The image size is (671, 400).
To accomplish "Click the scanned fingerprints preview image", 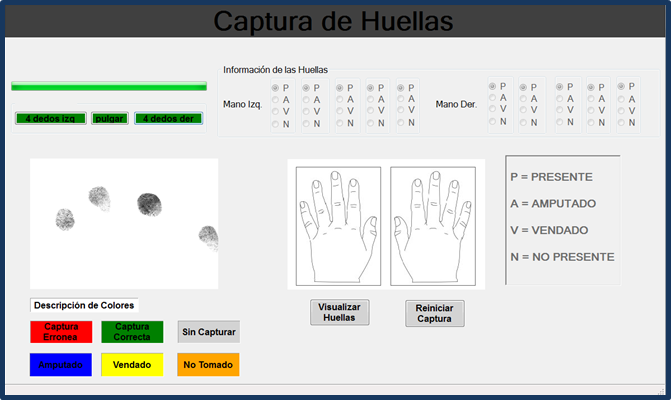I will click(x=124, y=224).
